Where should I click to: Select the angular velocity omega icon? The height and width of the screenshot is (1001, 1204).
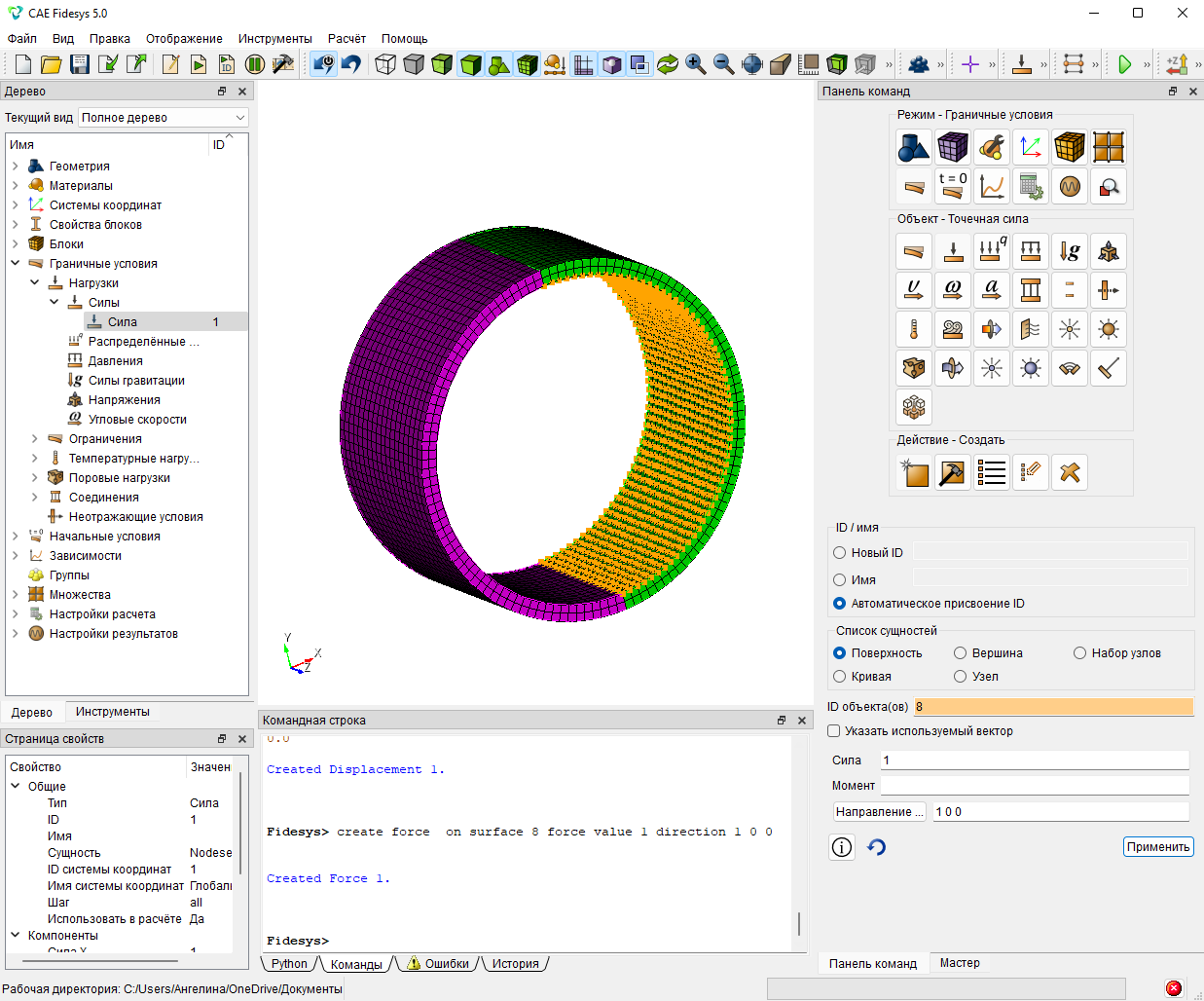(953, 290)
